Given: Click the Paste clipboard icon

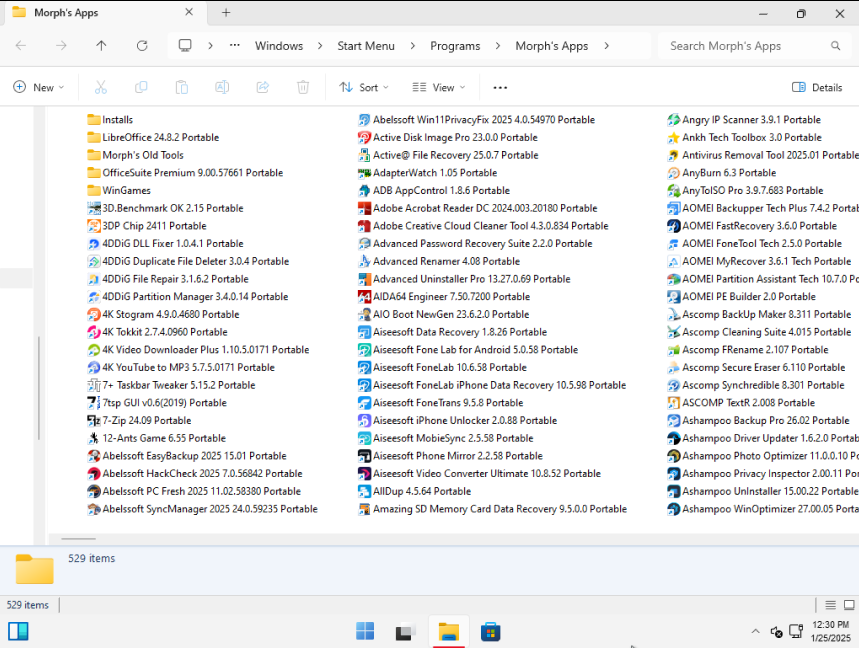Looking at the screenshot, I should (181, 87).
